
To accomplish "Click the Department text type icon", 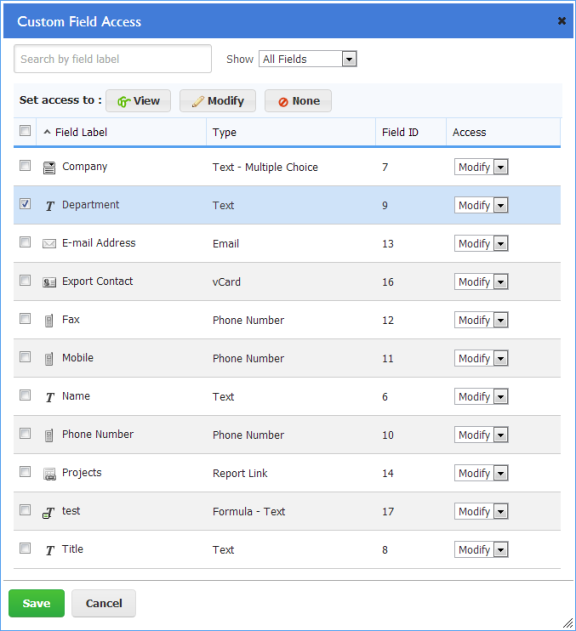I will coord(50,206).
